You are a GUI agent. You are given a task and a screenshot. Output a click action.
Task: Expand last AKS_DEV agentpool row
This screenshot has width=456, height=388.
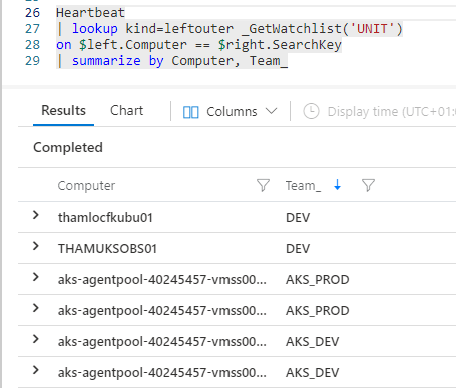[x=36, y=370]
